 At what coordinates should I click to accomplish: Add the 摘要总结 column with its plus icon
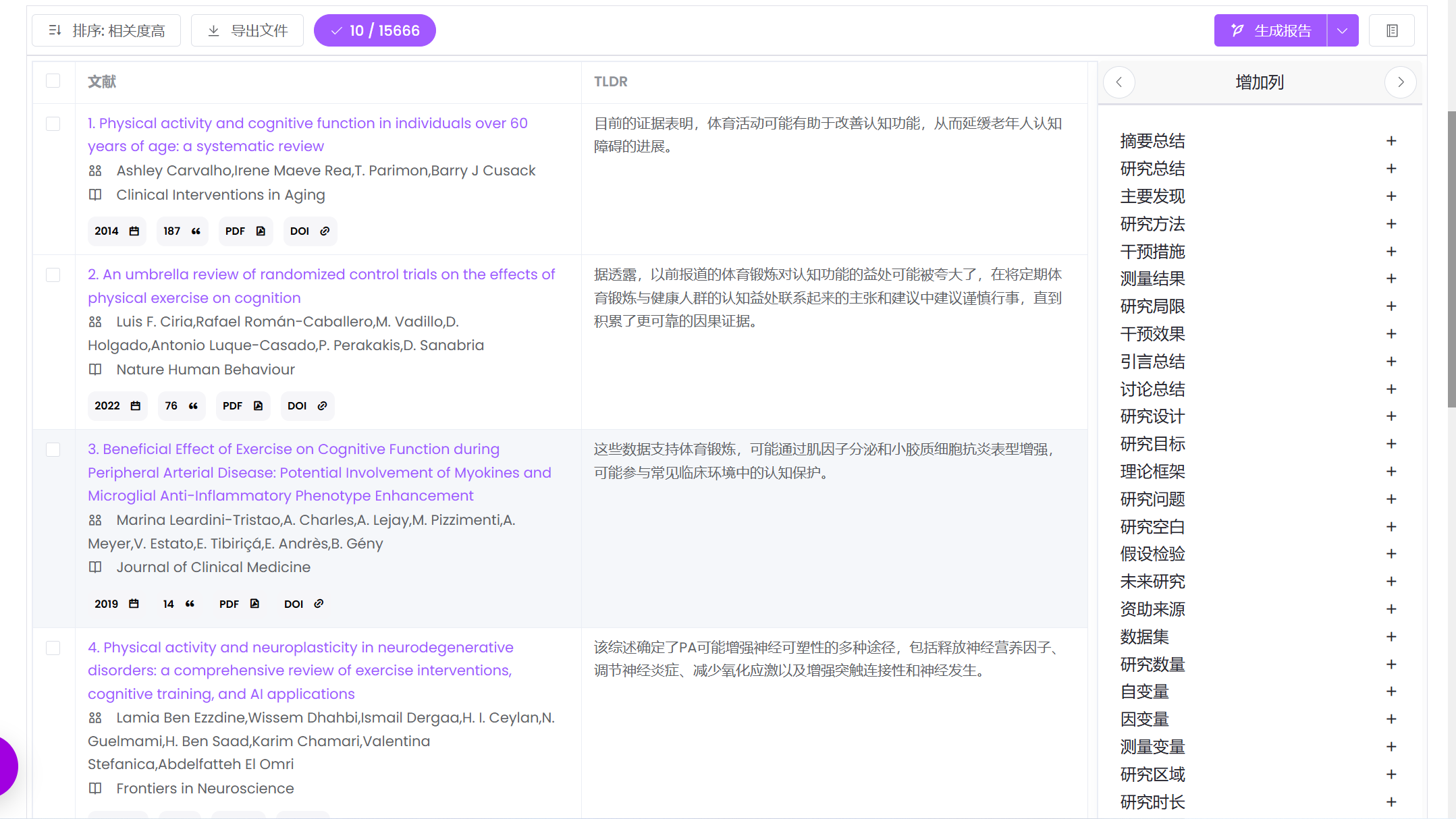tap(1391, 141)
